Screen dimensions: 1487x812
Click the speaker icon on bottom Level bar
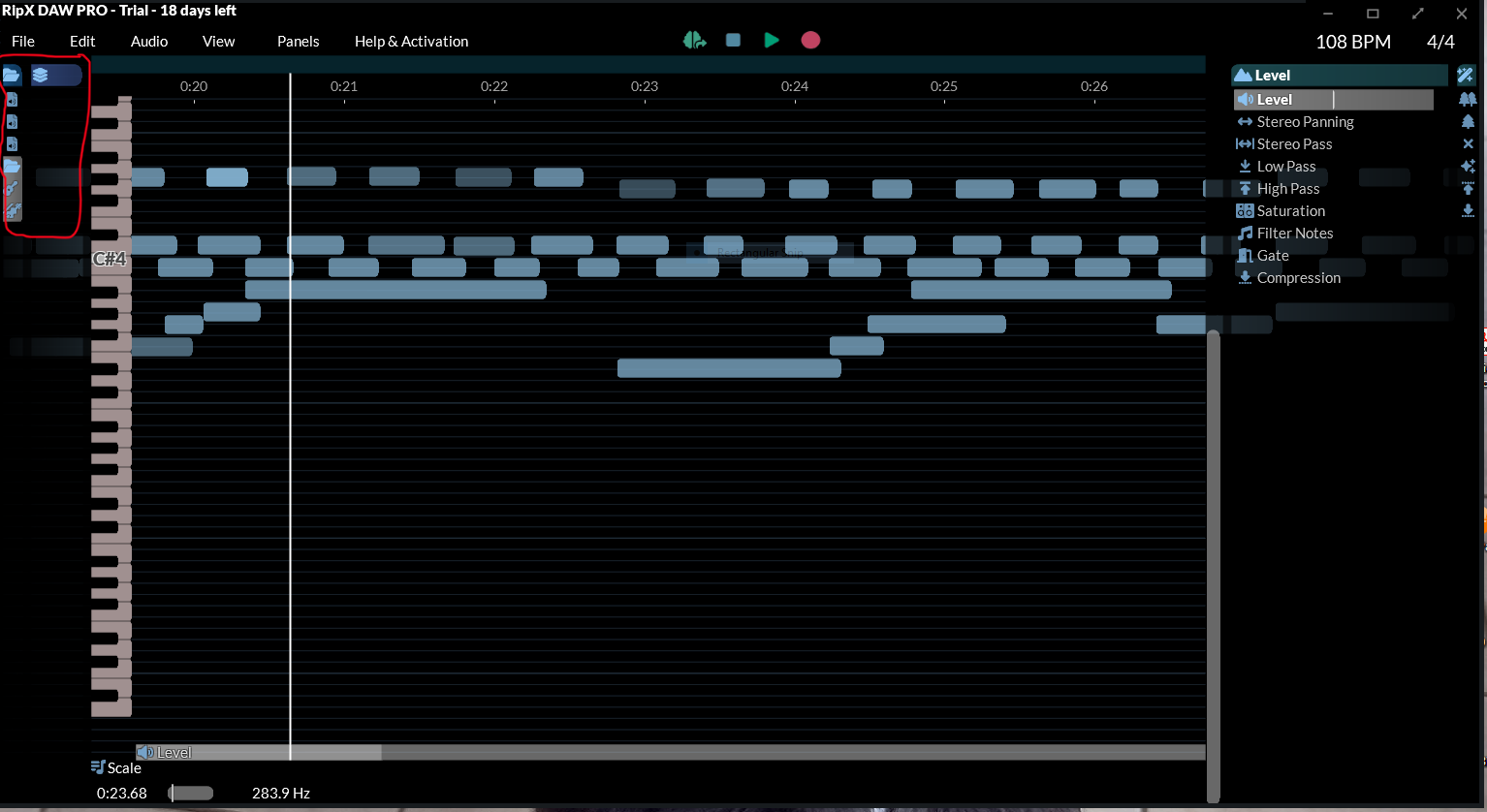(x=145, y=753)
